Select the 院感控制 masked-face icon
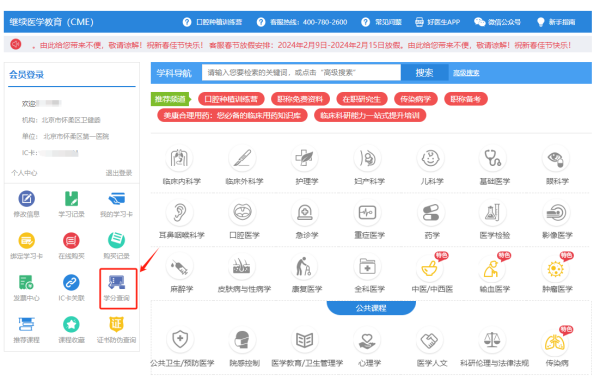 (242, 340)
